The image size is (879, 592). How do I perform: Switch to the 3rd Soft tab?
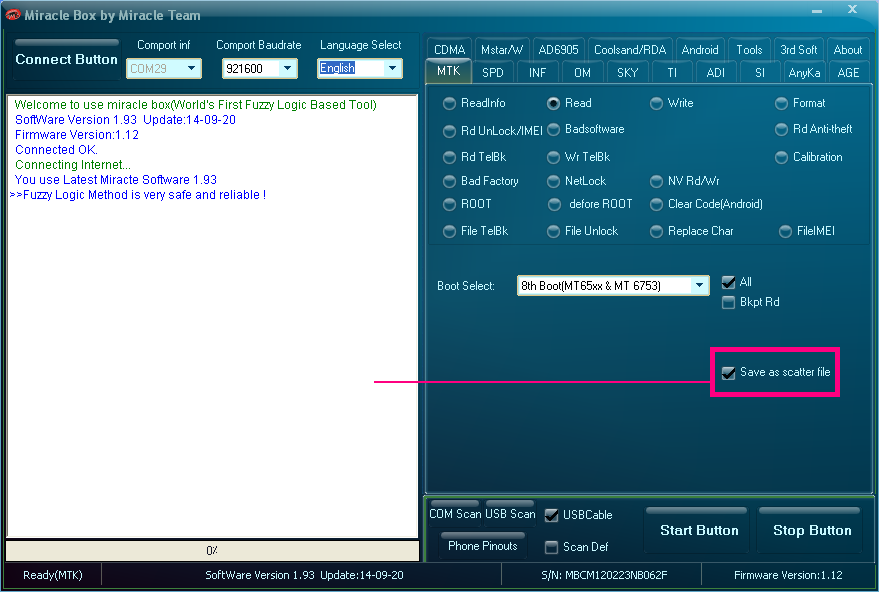tap(799, 50)
